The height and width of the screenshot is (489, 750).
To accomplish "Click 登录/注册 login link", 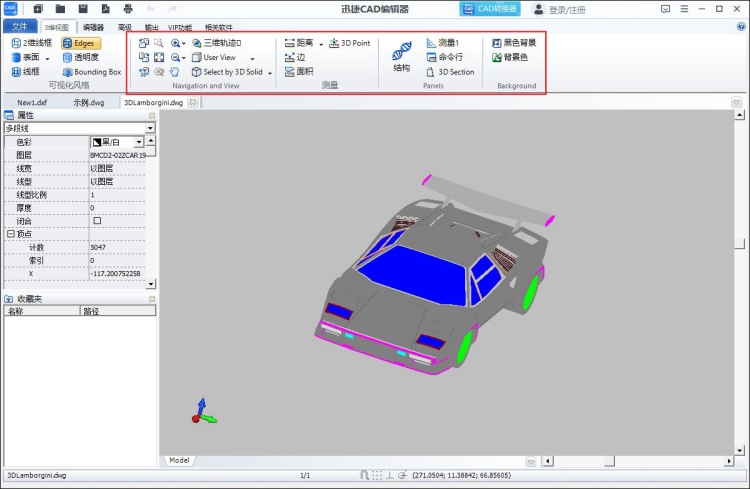I will (x=567, y=10).
